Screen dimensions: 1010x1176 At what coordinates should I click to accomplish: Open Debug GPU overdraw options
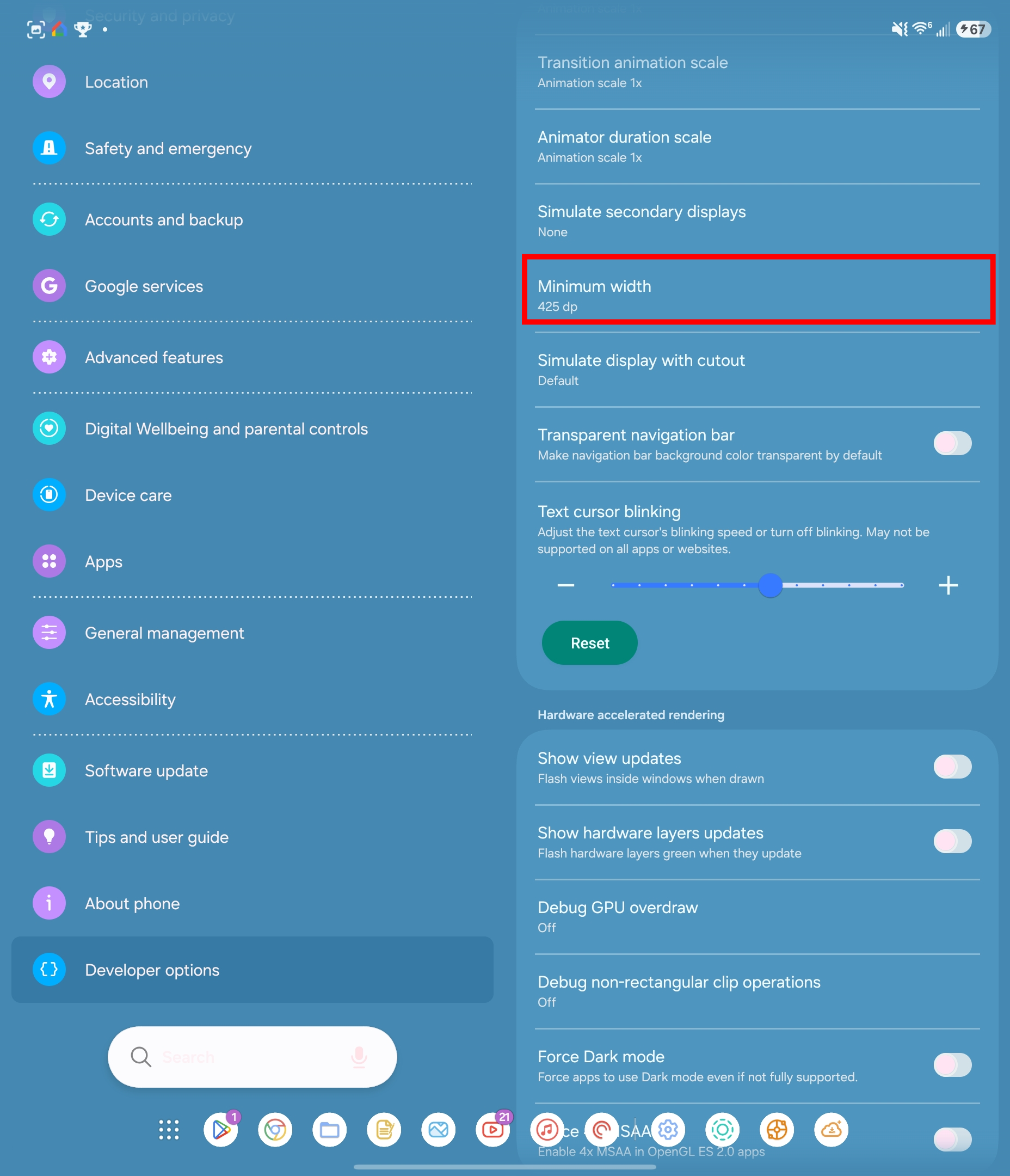click(757, 917)
